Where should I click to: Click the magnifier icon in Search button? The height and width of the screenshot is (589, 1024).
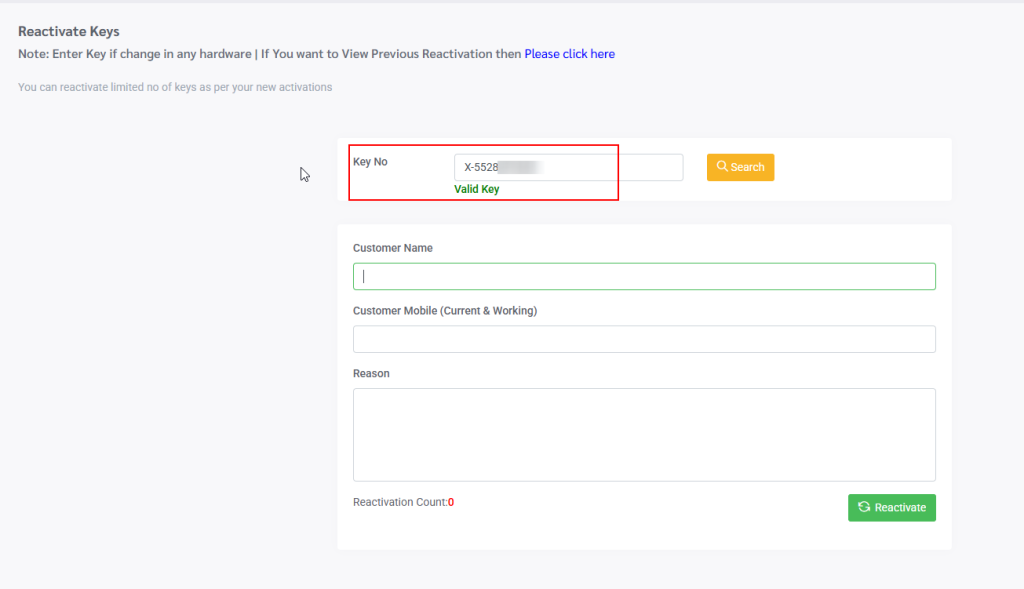(x=722, y=167)
